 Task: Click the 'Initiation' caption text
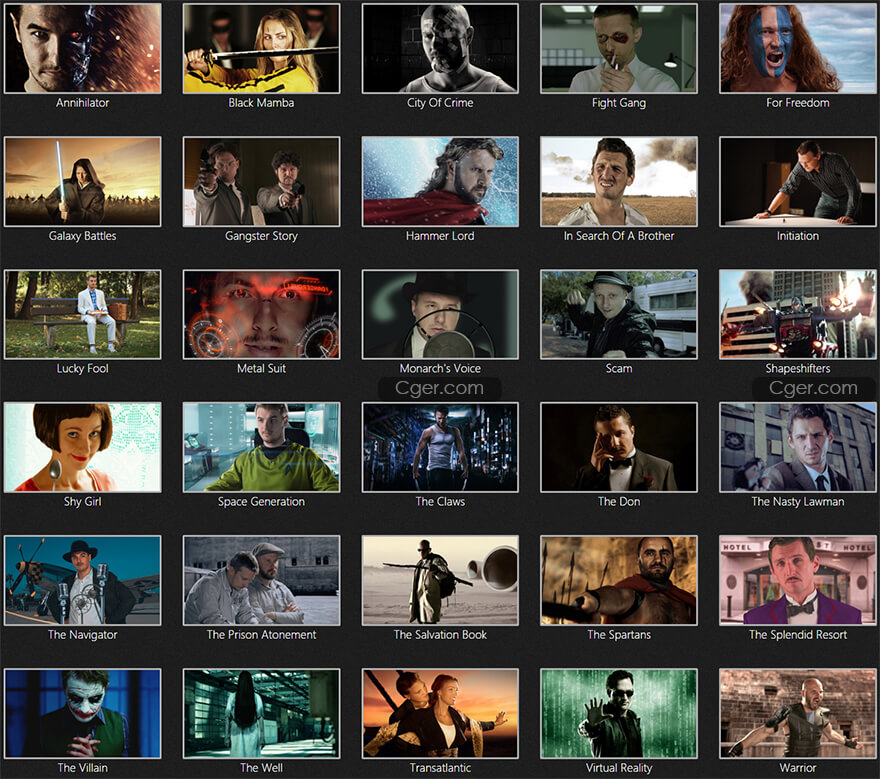(798, 236)
